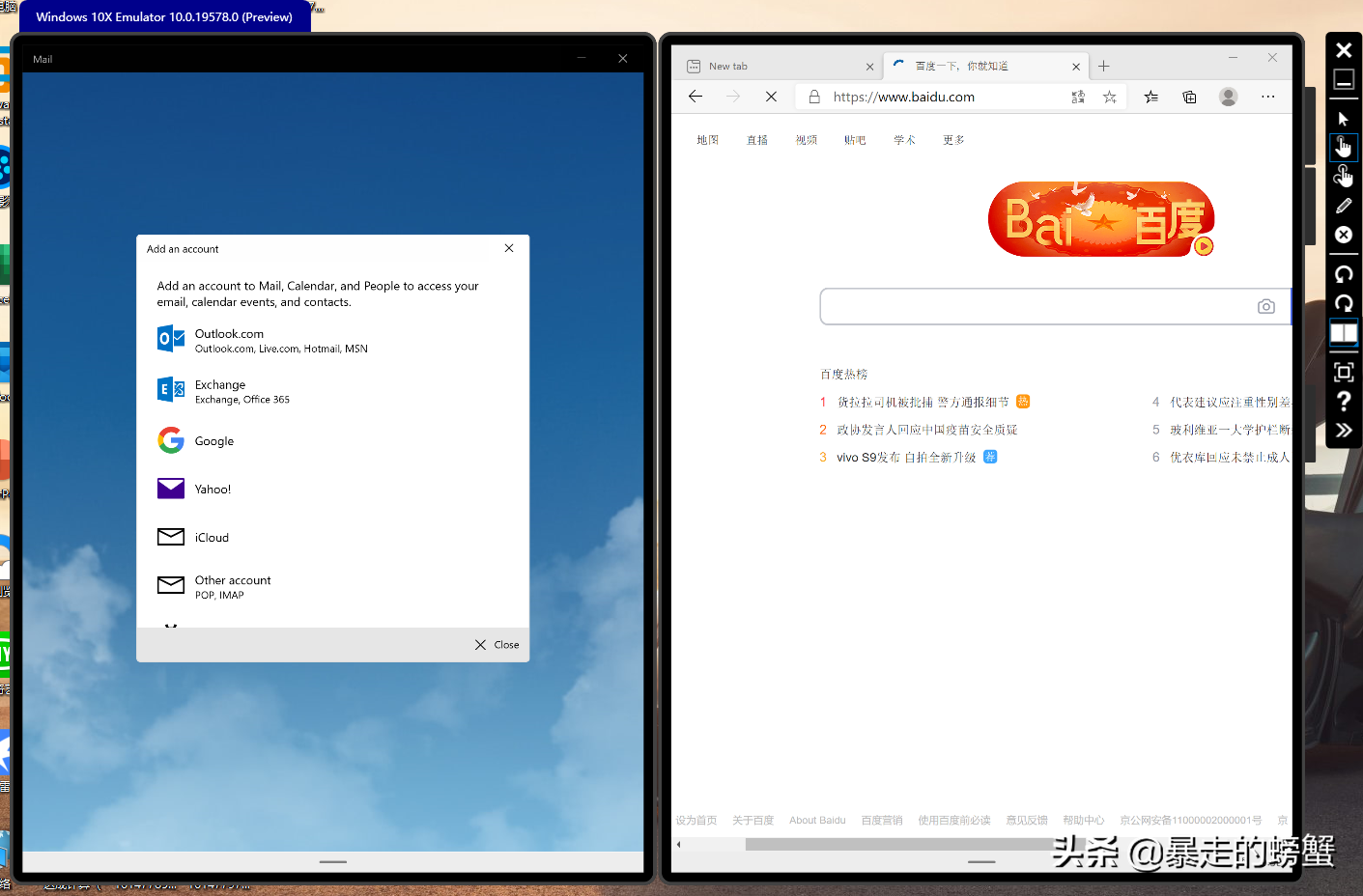
Task: Open the Edge profile avatar
Action: (1229, 97)
